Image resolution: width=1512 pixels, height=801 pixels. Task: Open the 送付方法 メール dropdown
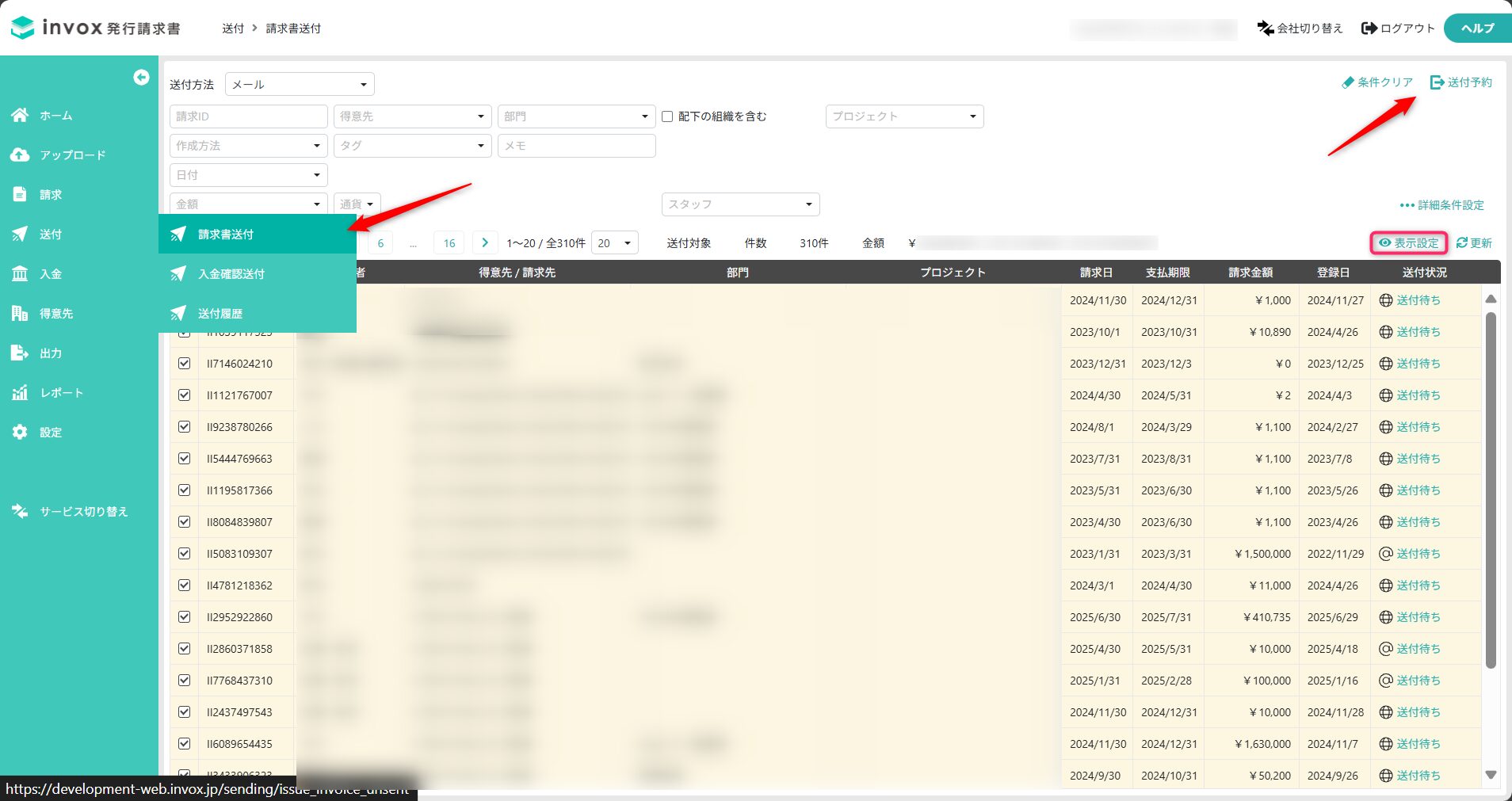(300, 84)
